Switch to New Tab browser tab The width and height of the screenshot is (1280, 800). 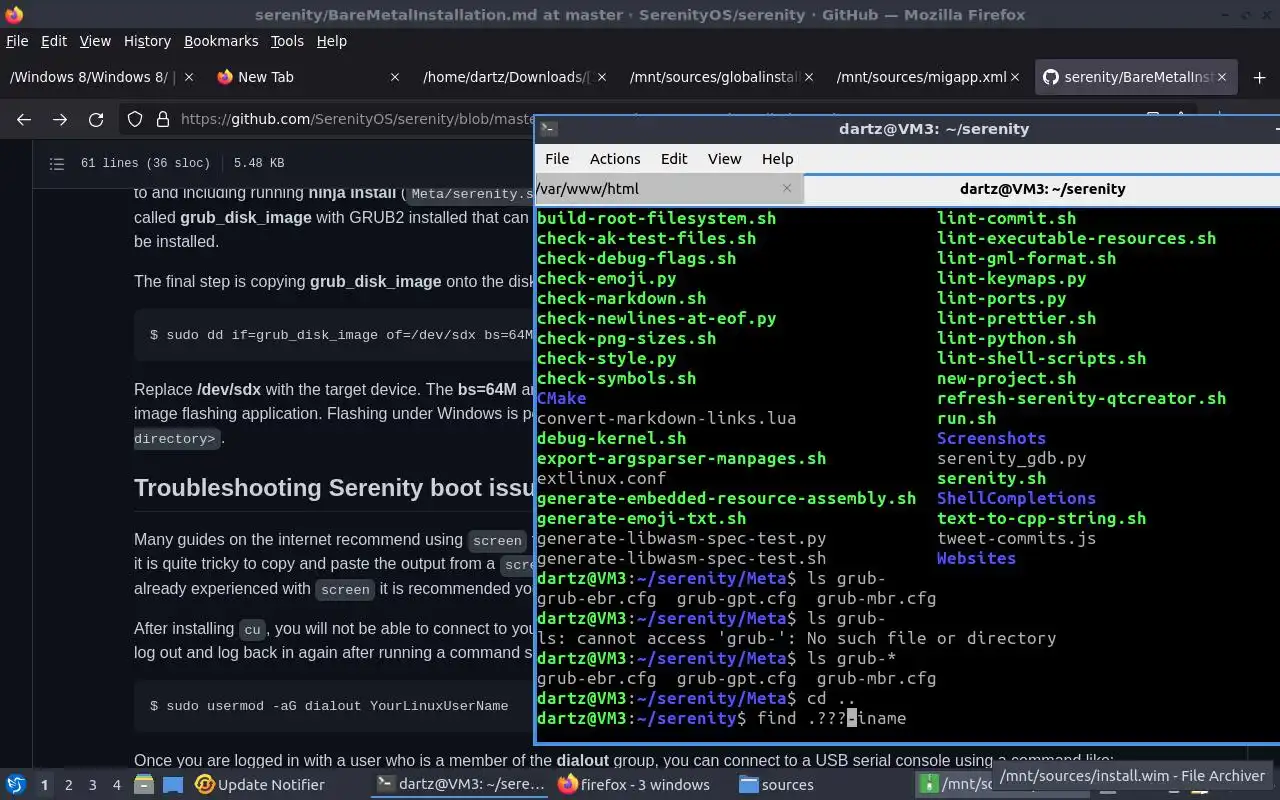[x=308, y=77]
